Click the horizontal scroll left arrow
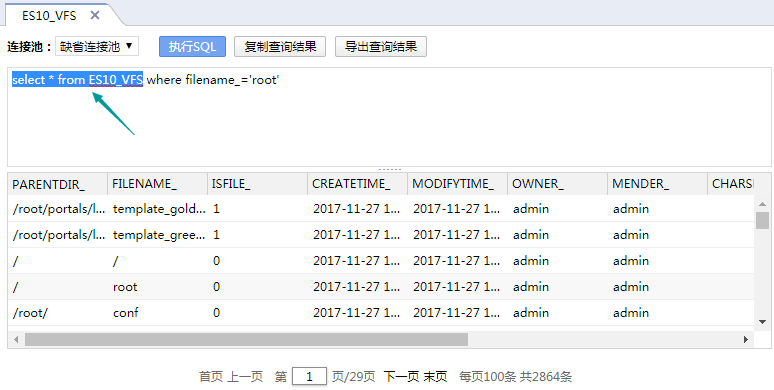Screen dimensions: 774x390 (16, 339)
